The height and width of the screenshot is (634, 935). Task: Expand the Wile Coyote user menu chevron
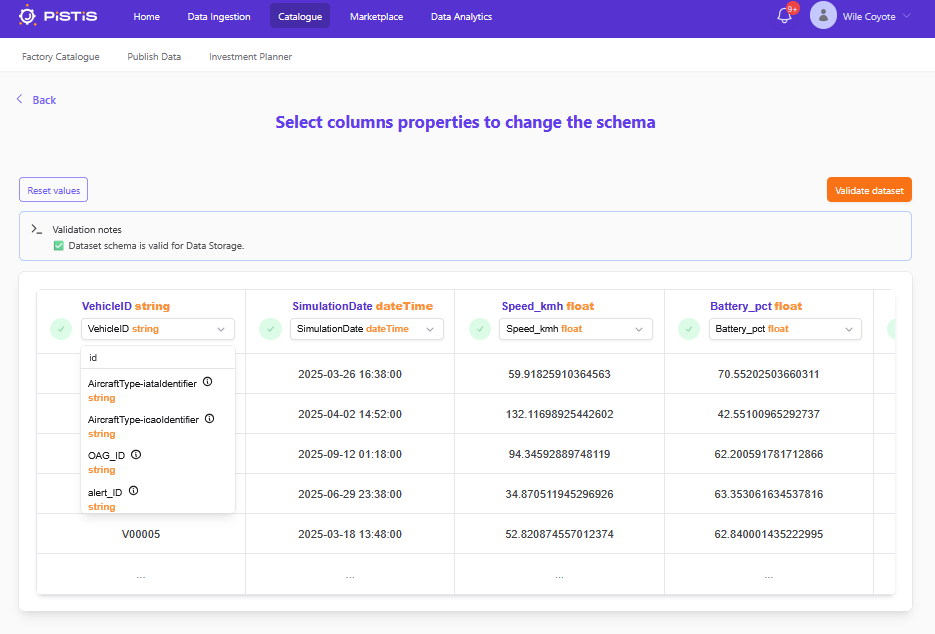pyautogui.click(x=907, y=16)
